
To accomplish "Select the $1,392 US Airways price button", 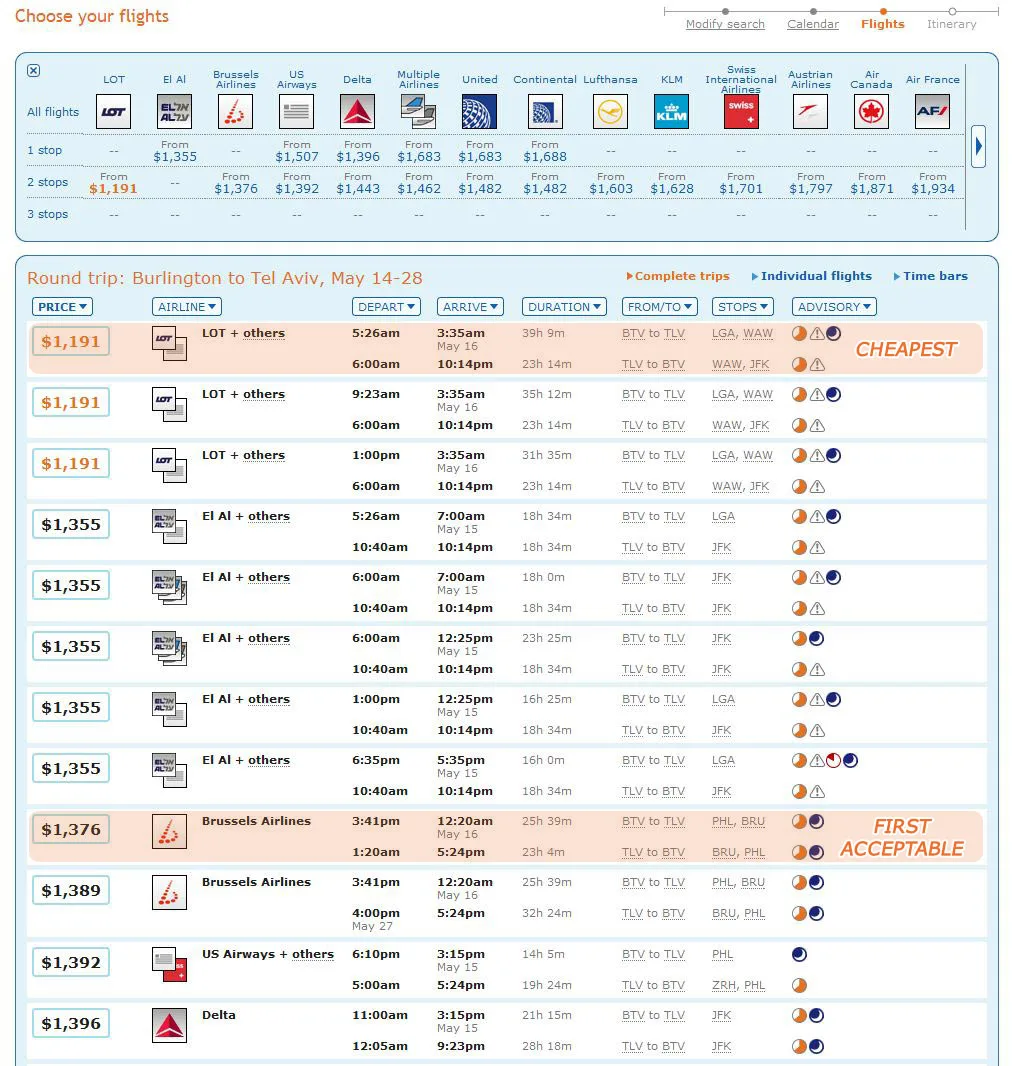I will click(x=71, y=963).
